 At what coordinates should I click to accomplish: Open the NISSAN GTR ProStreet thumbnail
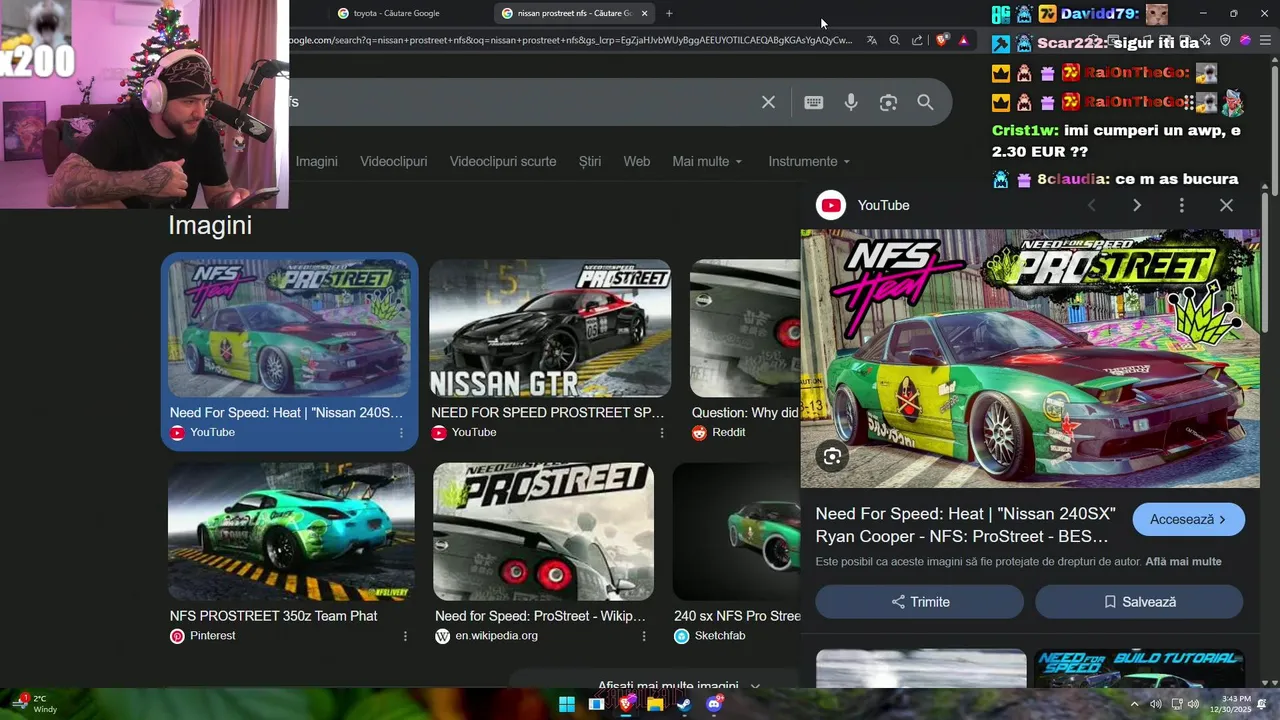(x=550, y=328)
